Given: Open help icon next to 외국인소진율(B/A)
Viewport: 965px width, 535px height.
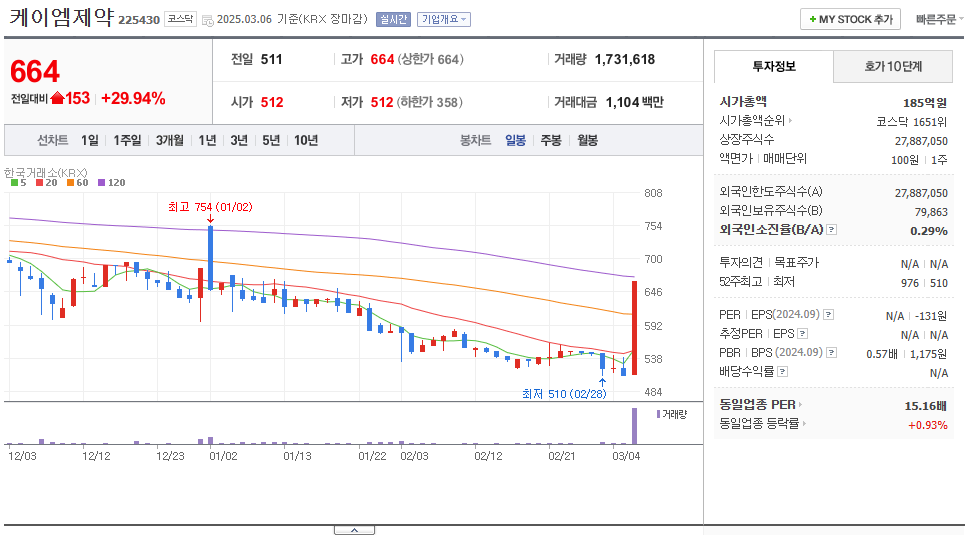Looking at the screenshot, I should pos(831,230).
